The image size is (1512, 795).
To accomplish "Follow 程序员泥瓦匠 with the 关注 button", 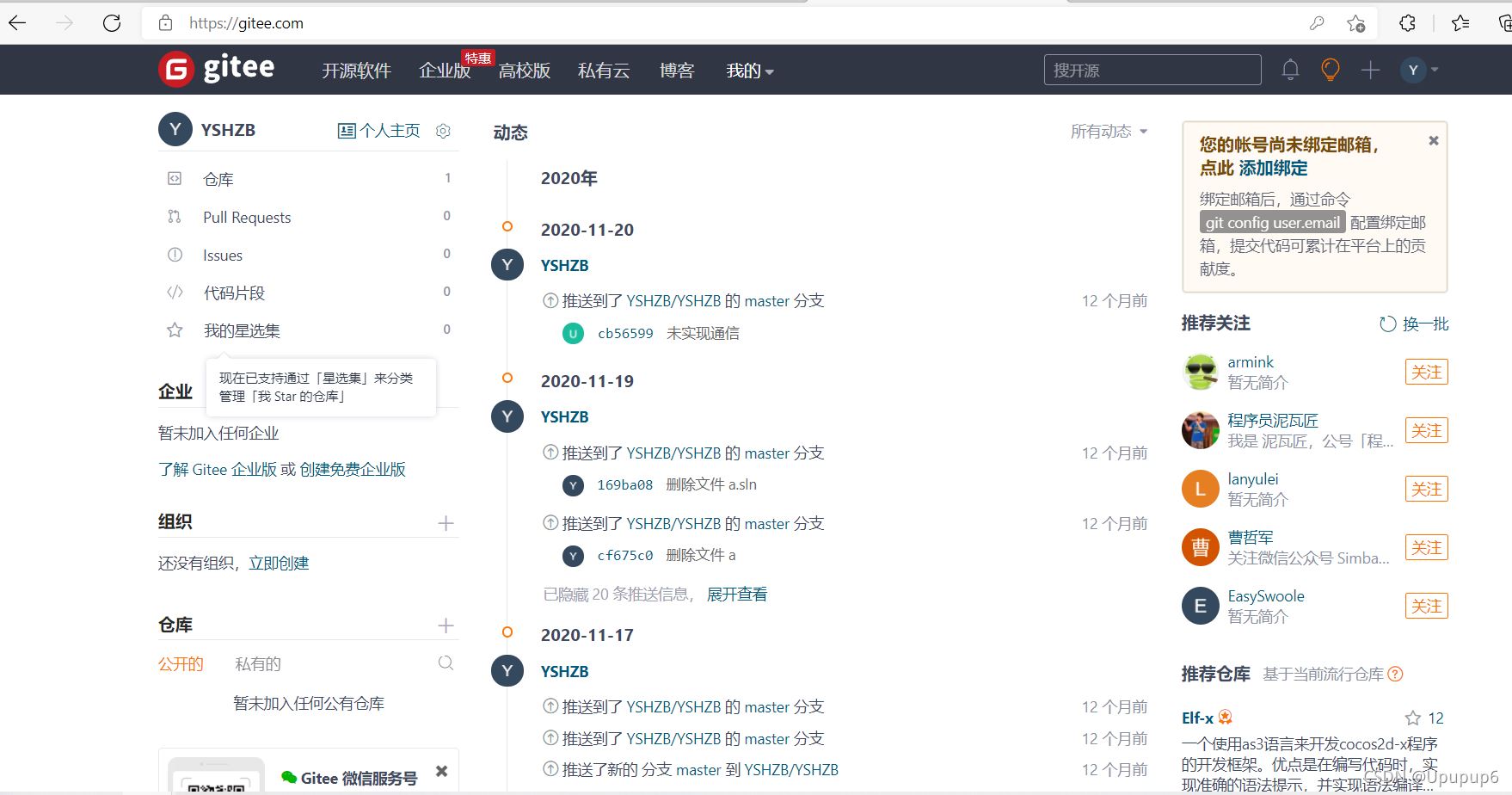I will 1427,431.
